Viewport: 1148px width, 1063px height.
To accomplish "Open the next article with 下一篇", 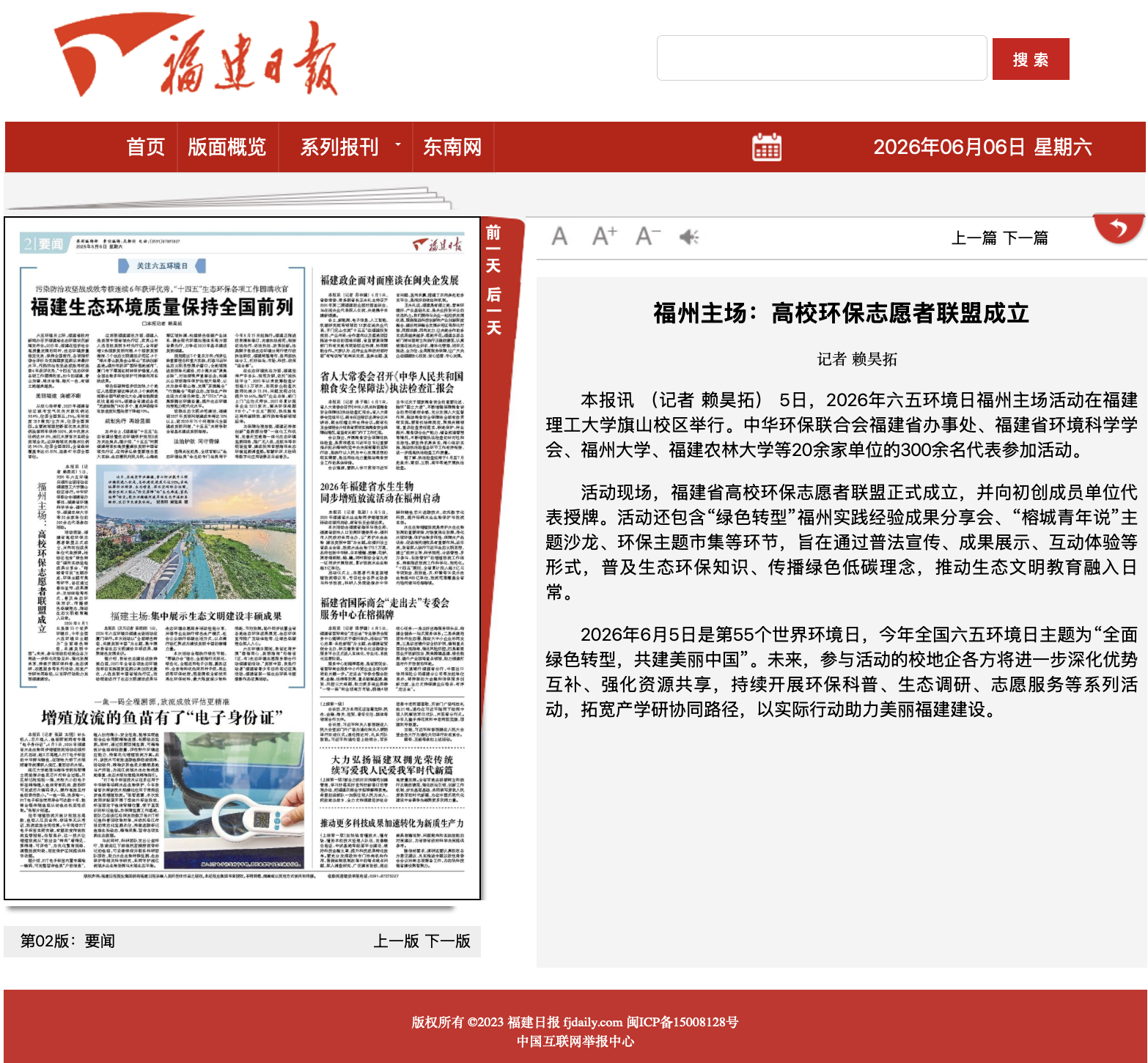I will coord(1026,238).
